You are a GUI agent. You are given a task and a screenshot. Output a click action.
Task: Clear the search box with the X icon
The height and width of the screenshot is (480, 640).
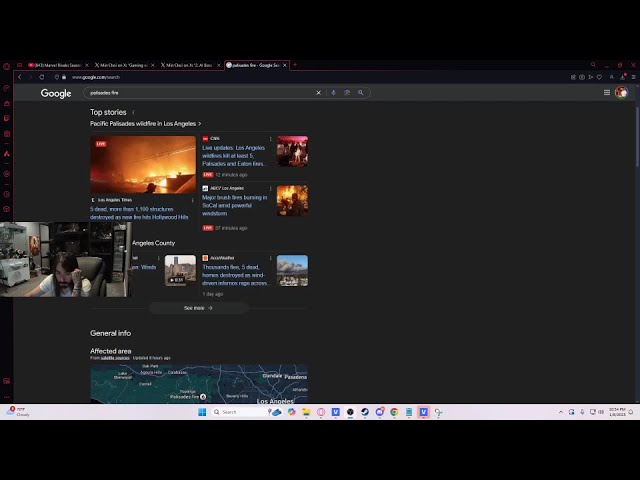point(319,93)
